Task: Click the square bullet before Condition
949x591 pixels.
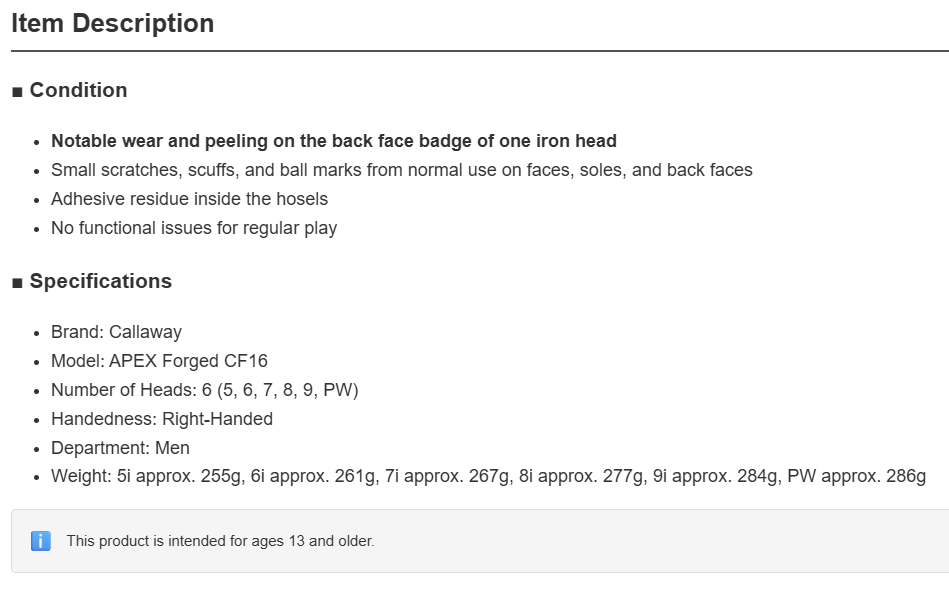Action: pos(17,92)
